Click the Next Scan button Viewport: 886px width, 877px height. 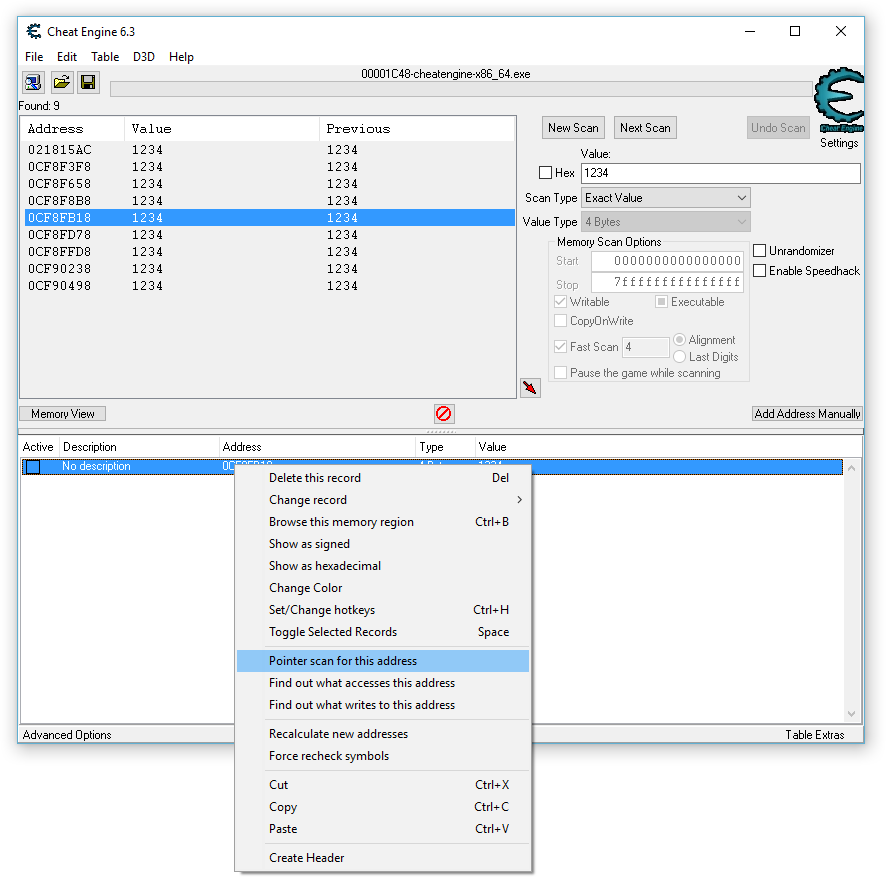(x=645, y=128)
